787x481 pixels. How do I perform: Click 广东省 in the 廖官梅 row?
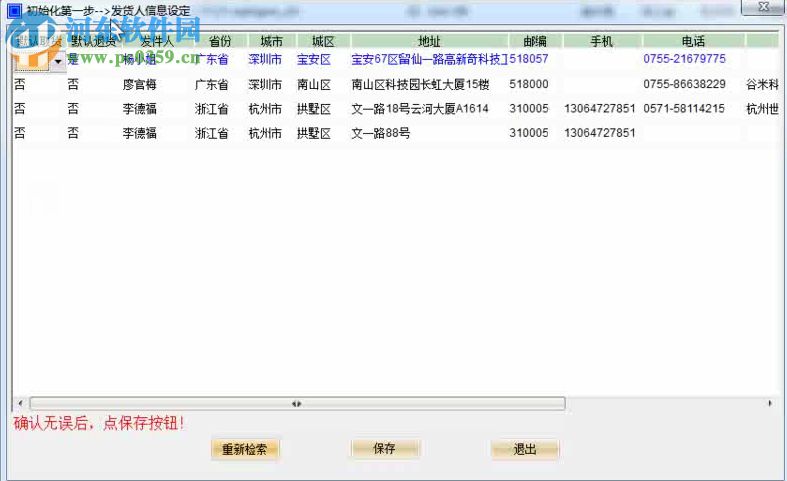click(211, 84)
